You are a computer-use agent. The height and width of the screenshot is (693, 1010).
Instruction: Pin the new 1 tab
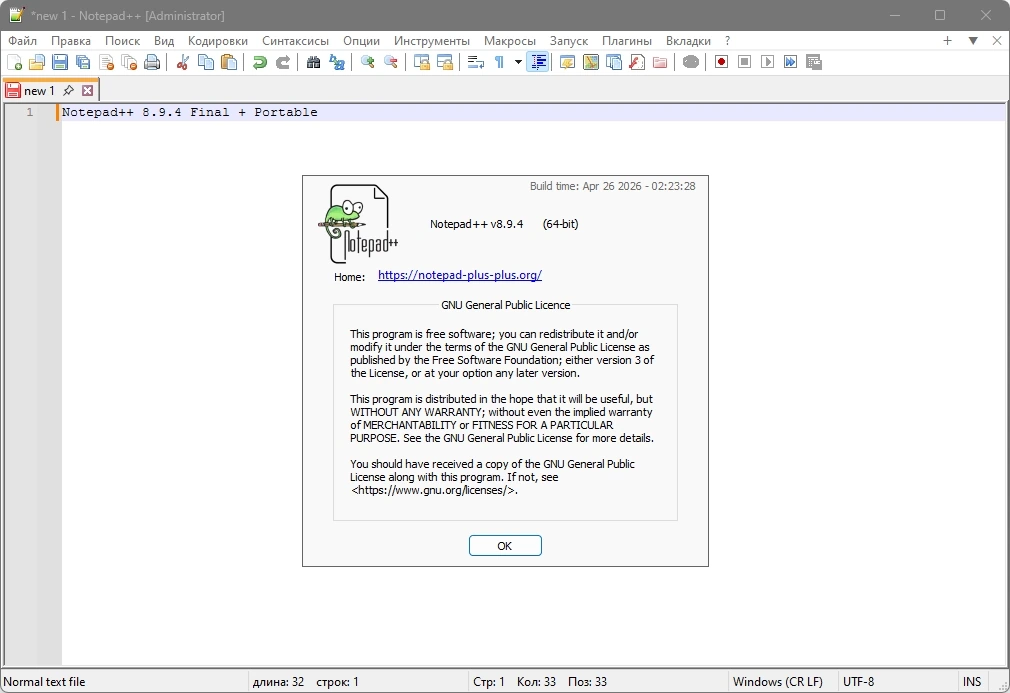click(x=68, y=91)
